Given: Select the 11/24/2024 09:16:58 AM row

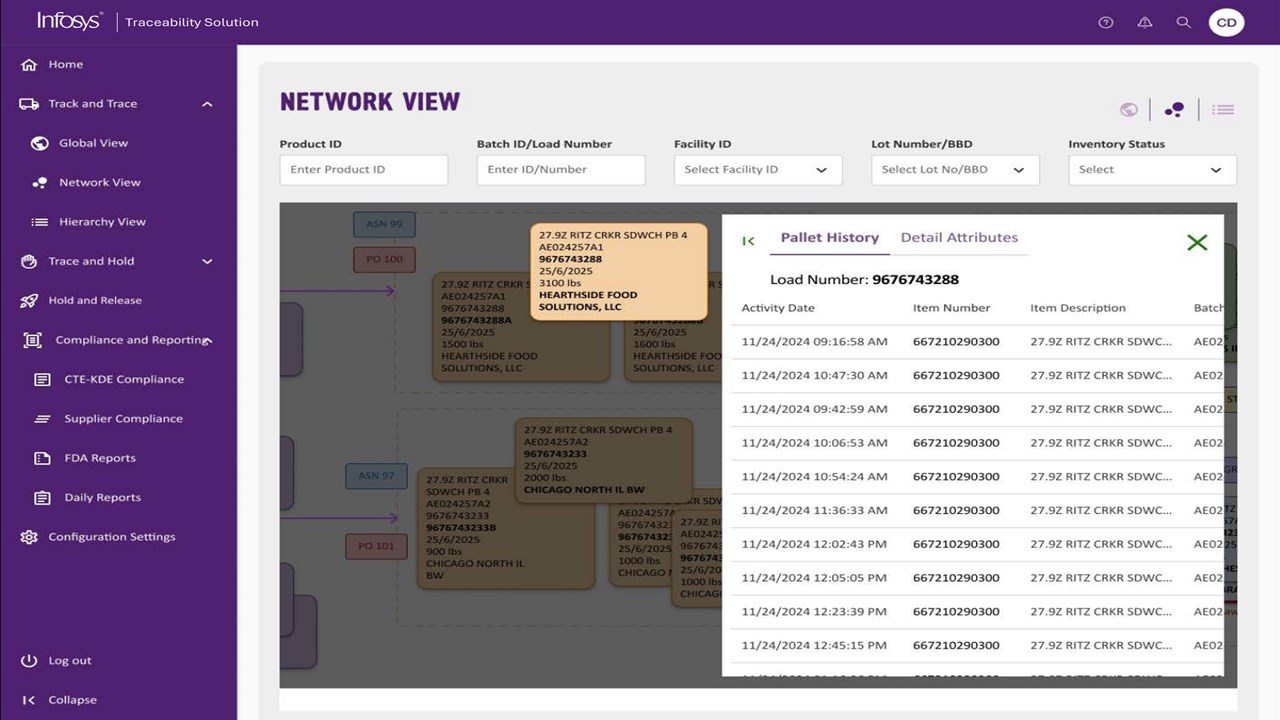Looking at the screenshot, I should [977, 342].
